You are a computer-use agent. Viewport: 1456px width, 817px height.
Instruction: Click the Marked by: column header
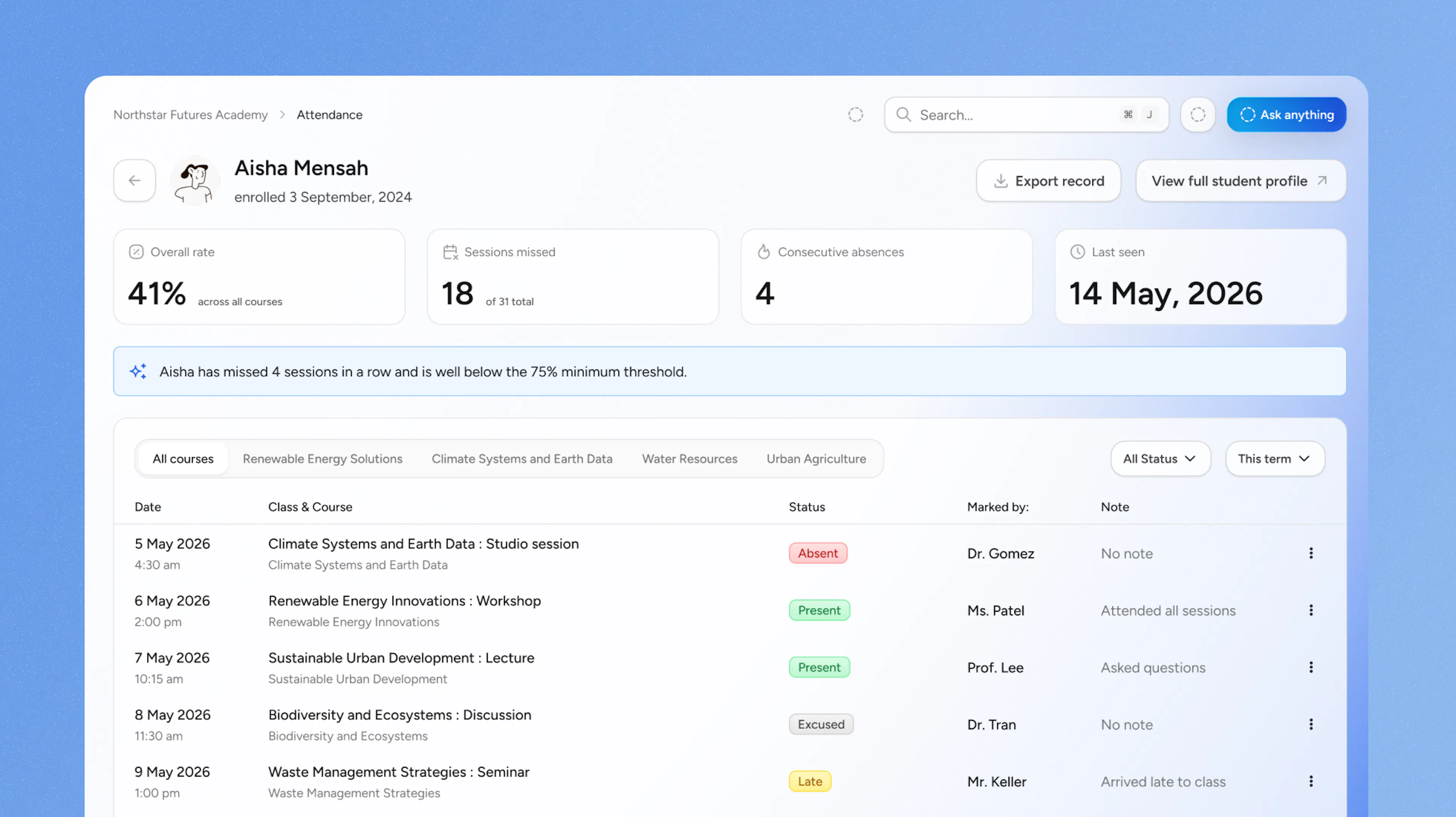998,507
